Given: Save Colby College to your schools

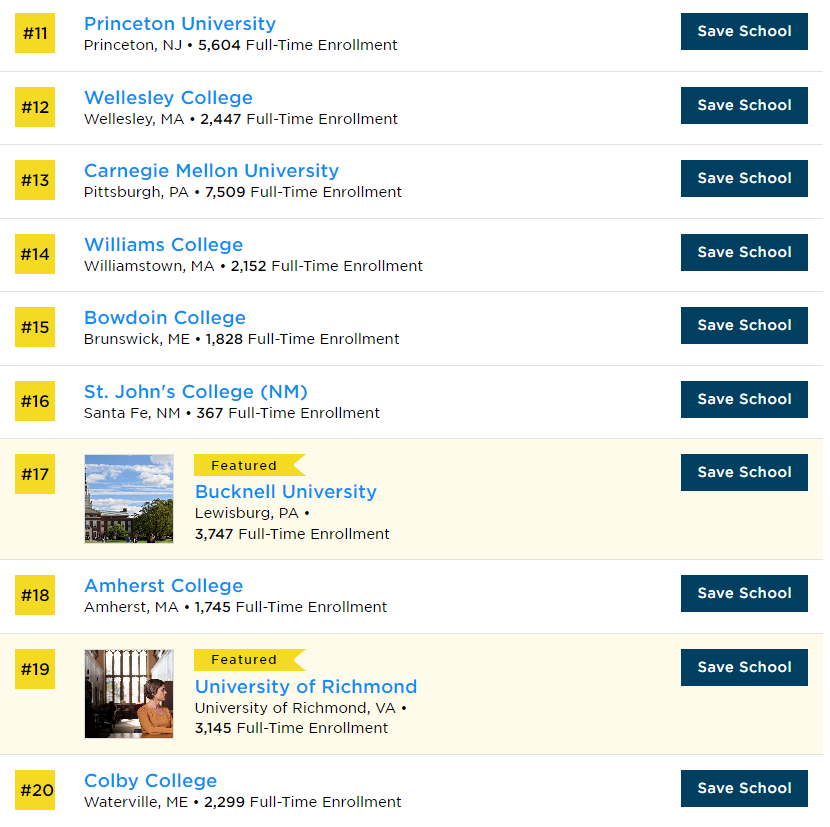Looking at the screenshot, I should (x=744, y=788).
